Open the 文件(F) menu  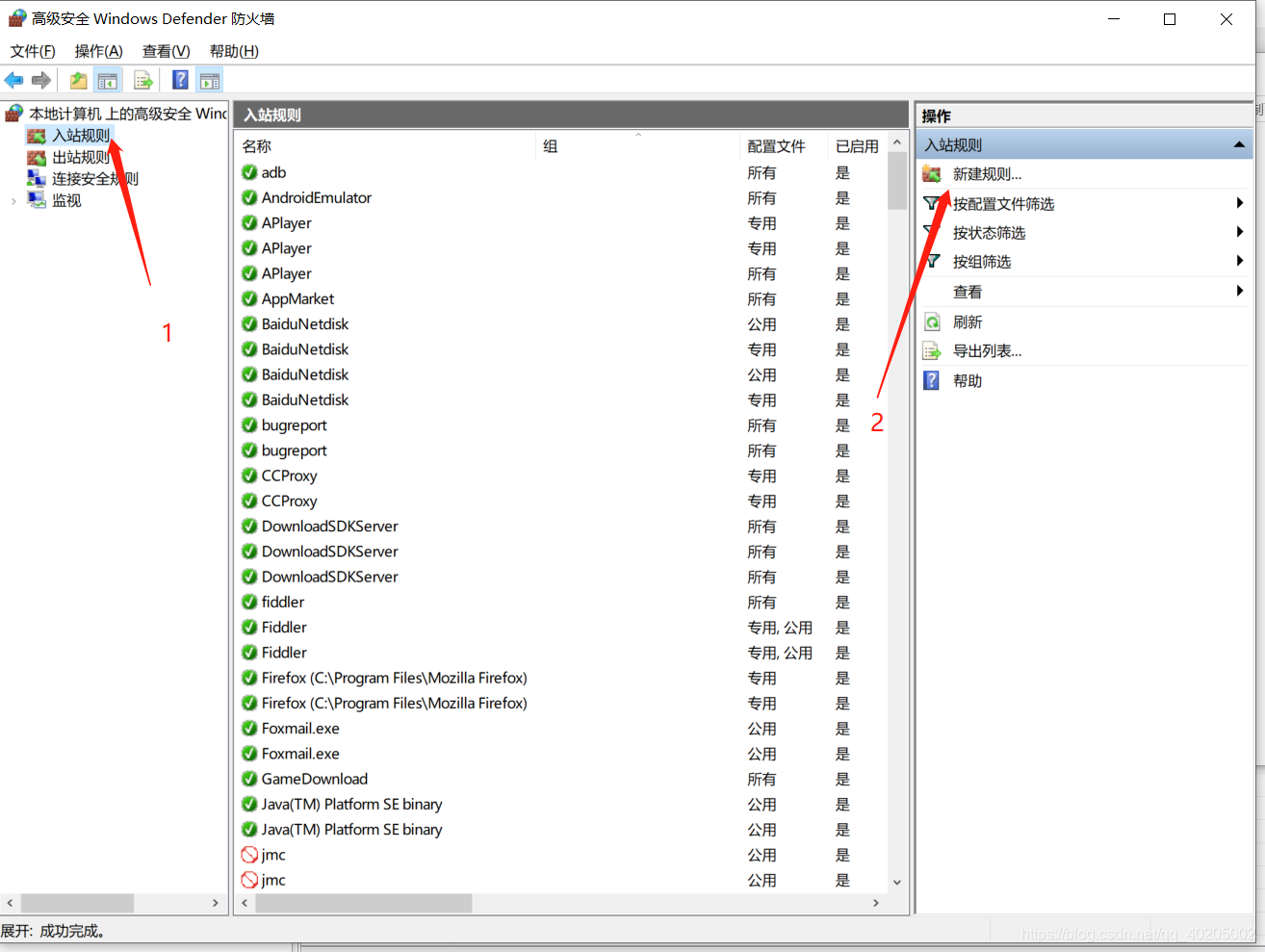[33, 51]
